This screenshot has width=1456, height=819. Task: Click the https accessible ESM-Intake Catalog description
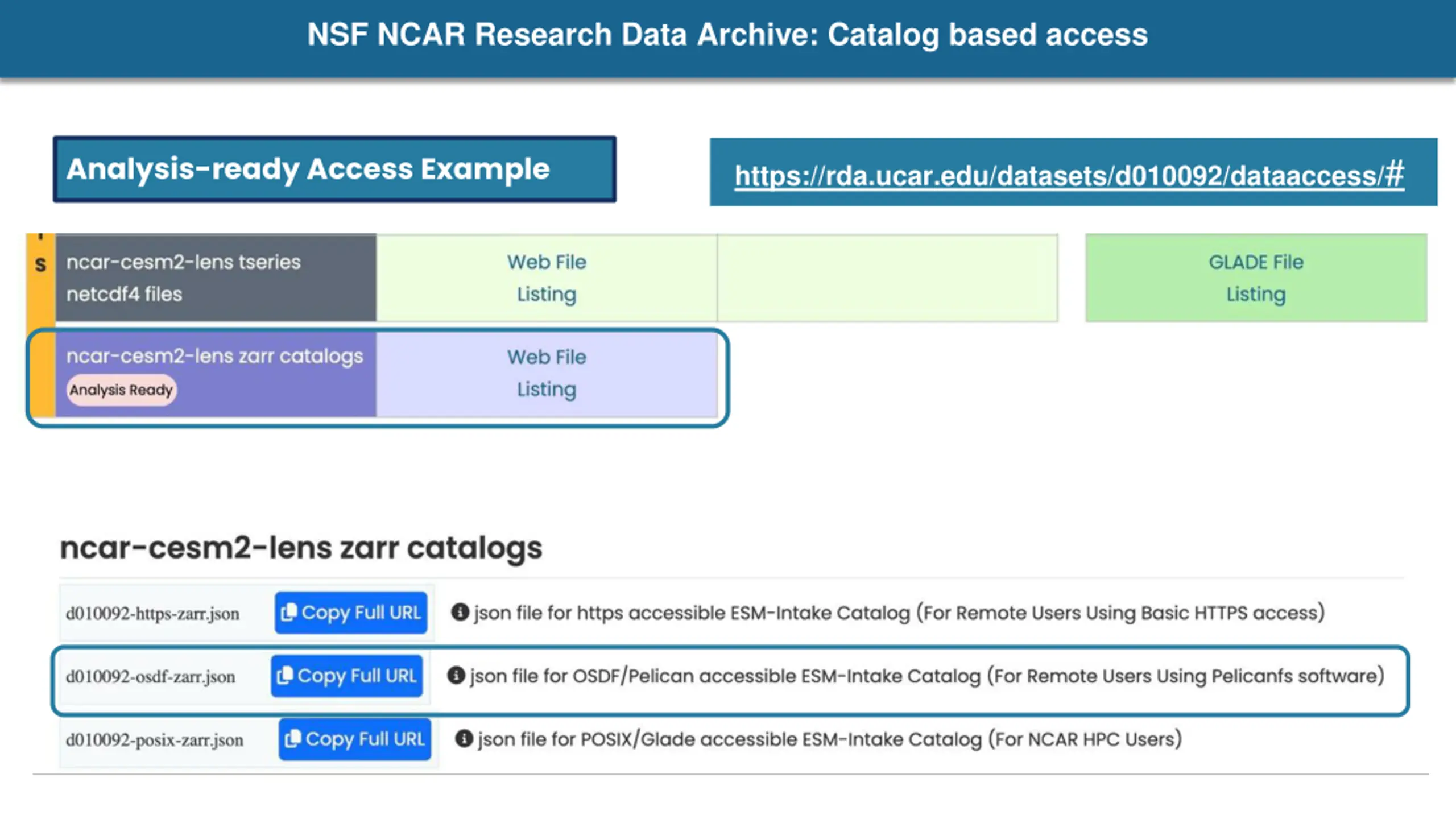899,613
